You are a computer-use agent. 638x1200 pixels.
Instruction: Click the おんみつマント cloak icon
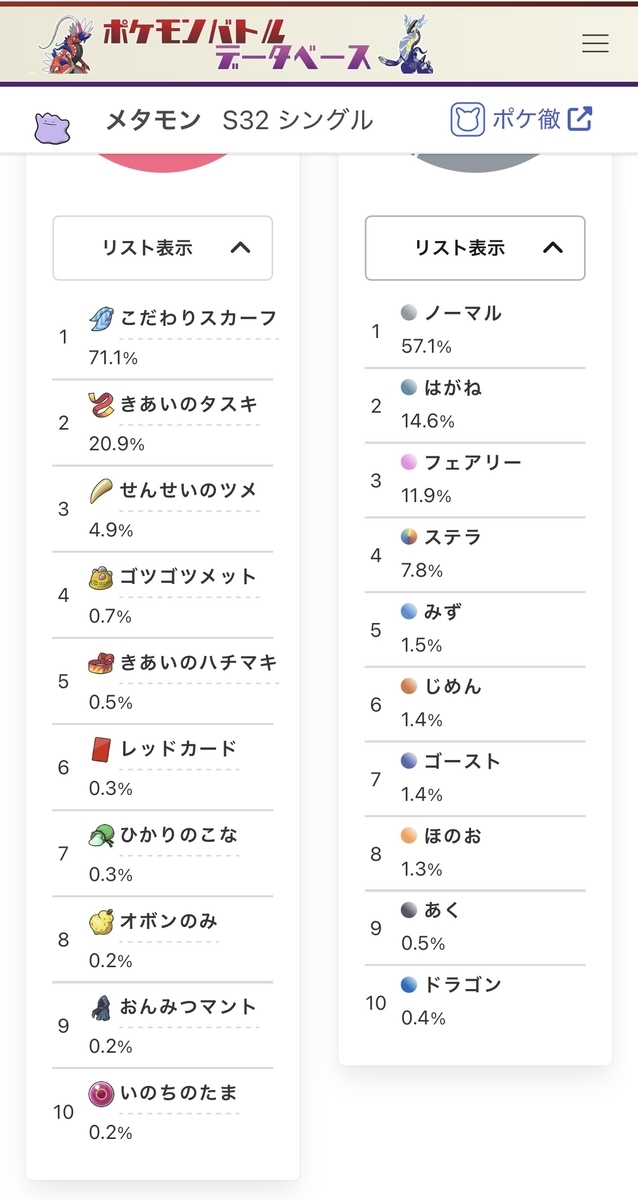(102, 1007)
